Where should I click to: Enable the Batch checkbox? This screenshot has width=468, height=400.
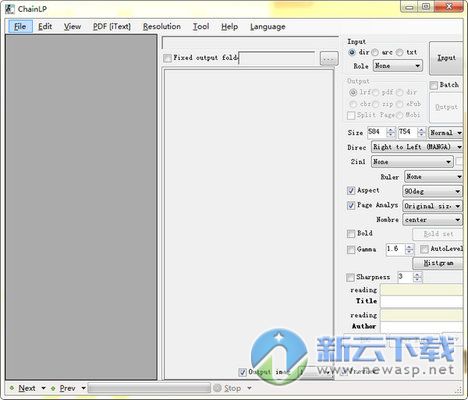click(x=433, y=85)
